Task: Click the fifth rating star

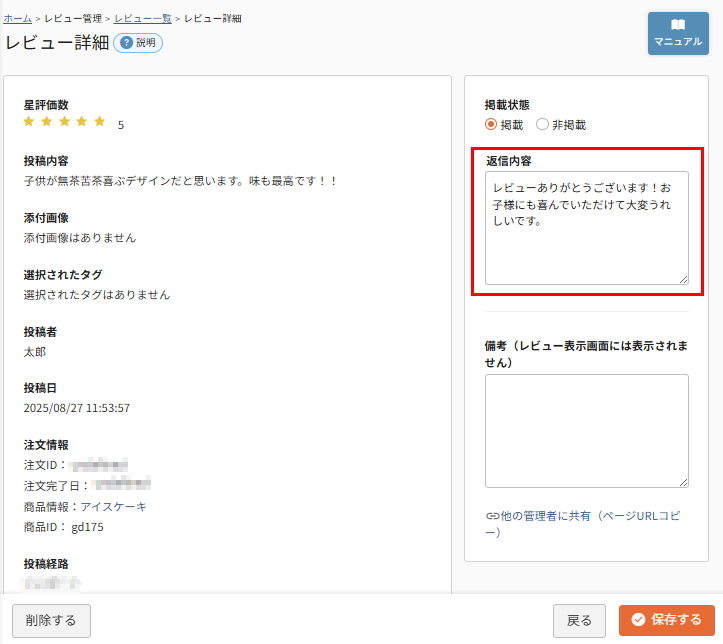Action: tap(100, 122)
